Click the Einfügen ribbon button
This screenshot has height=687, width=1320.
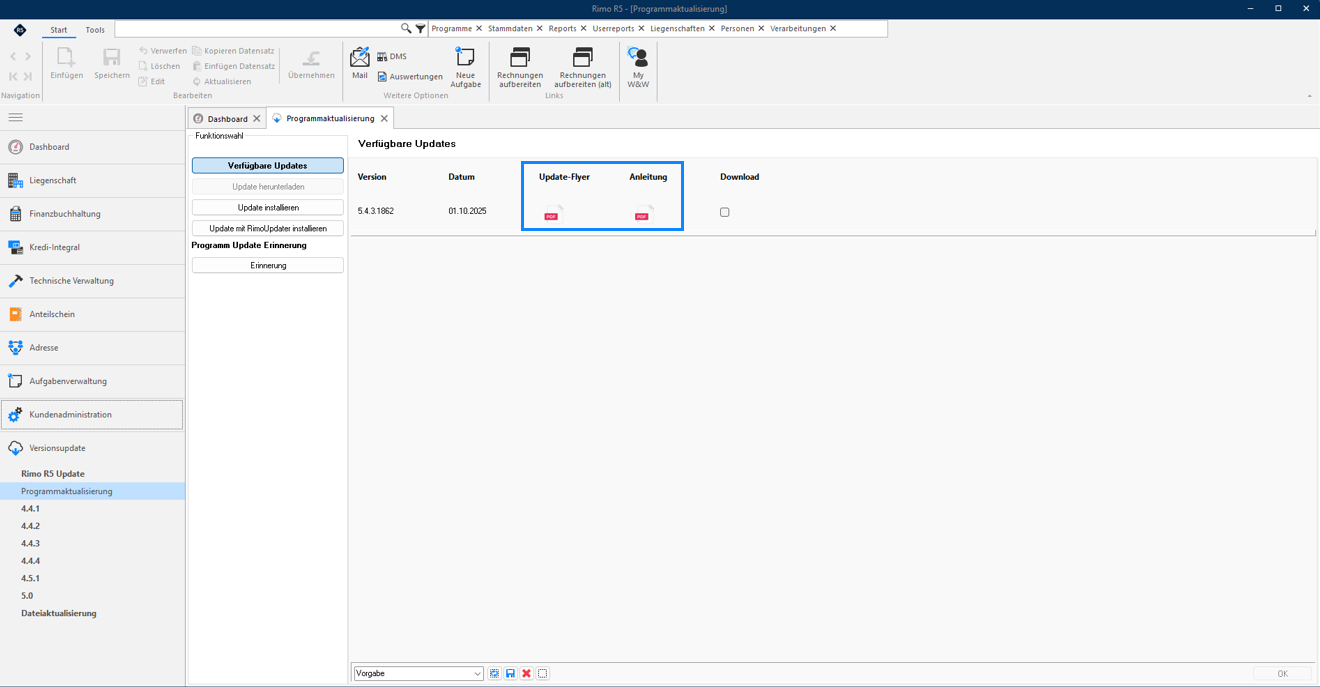pyautogui.click(x=67, y=63)
